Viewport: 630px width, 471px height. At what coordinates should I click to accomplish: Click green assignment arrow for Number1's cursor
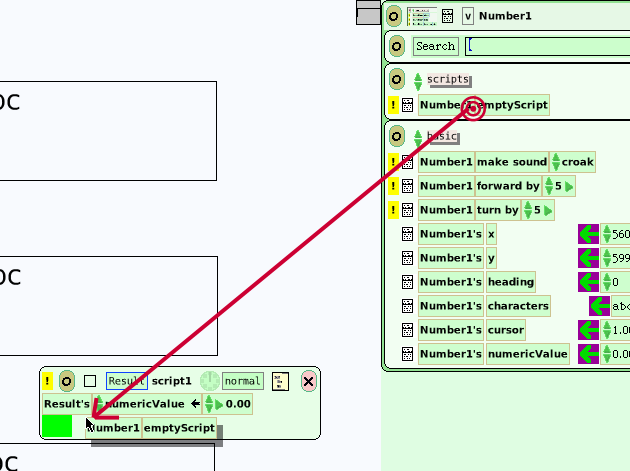pos(589,330)
